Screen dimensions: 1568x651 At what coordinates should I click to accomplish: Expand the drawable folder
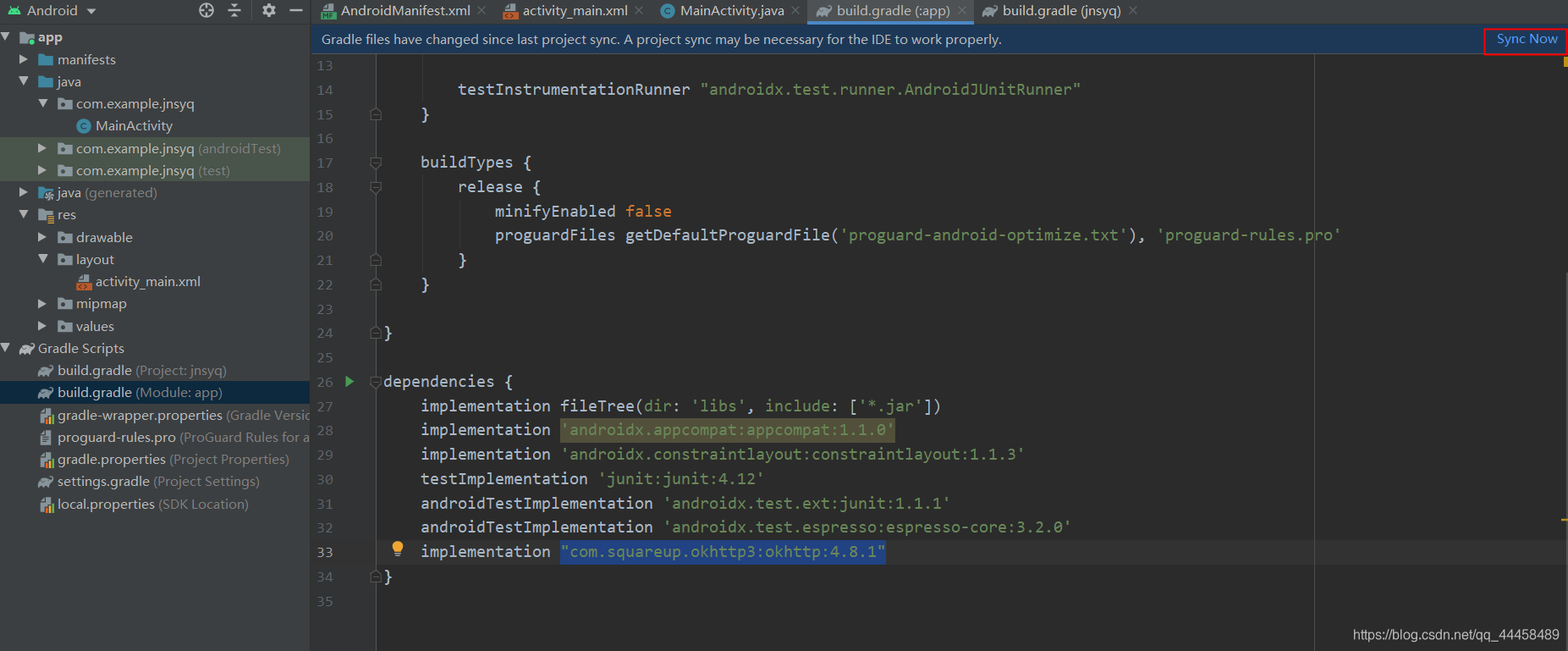(42, 237)
